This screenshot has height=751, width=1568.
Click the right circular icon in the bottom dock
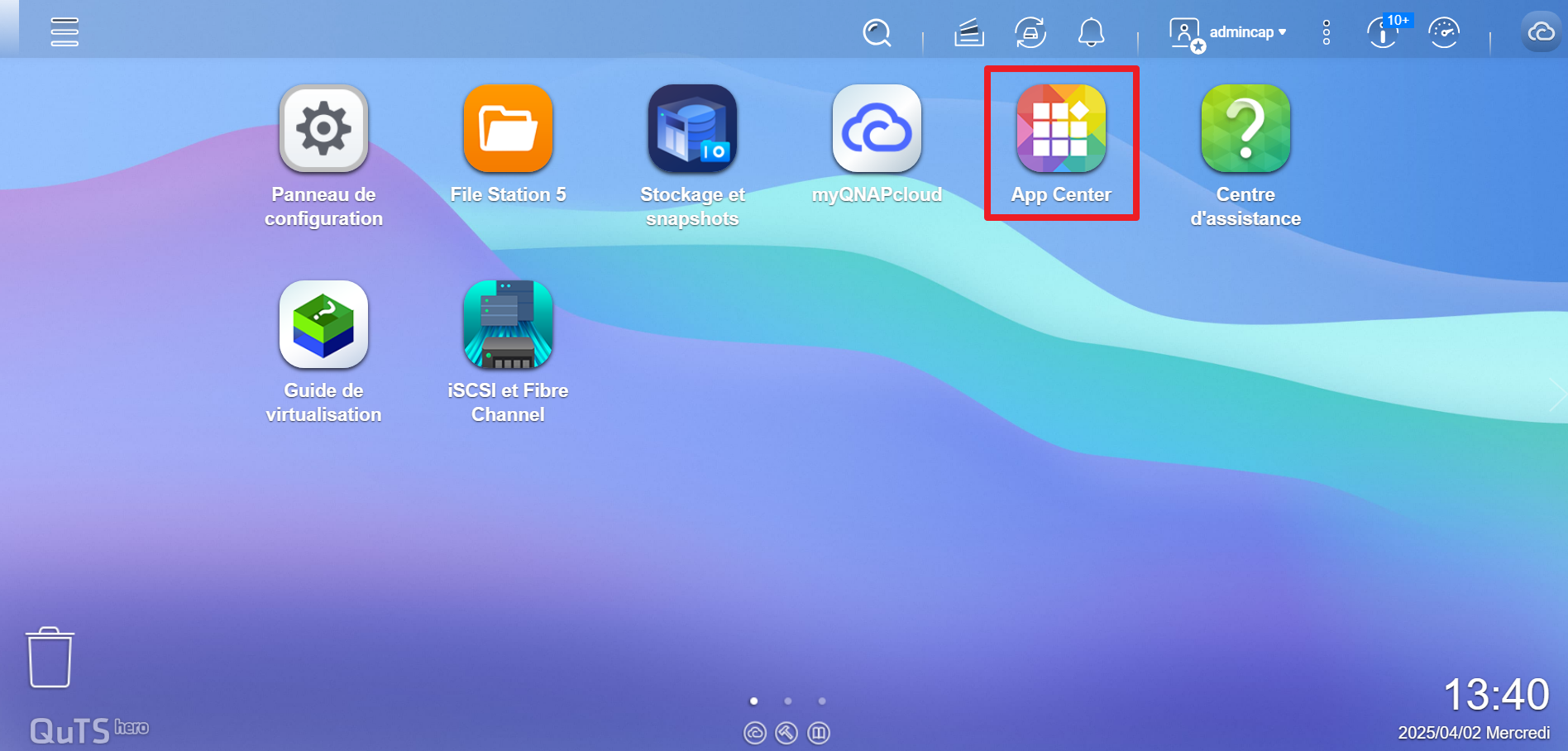coord(819,733)
